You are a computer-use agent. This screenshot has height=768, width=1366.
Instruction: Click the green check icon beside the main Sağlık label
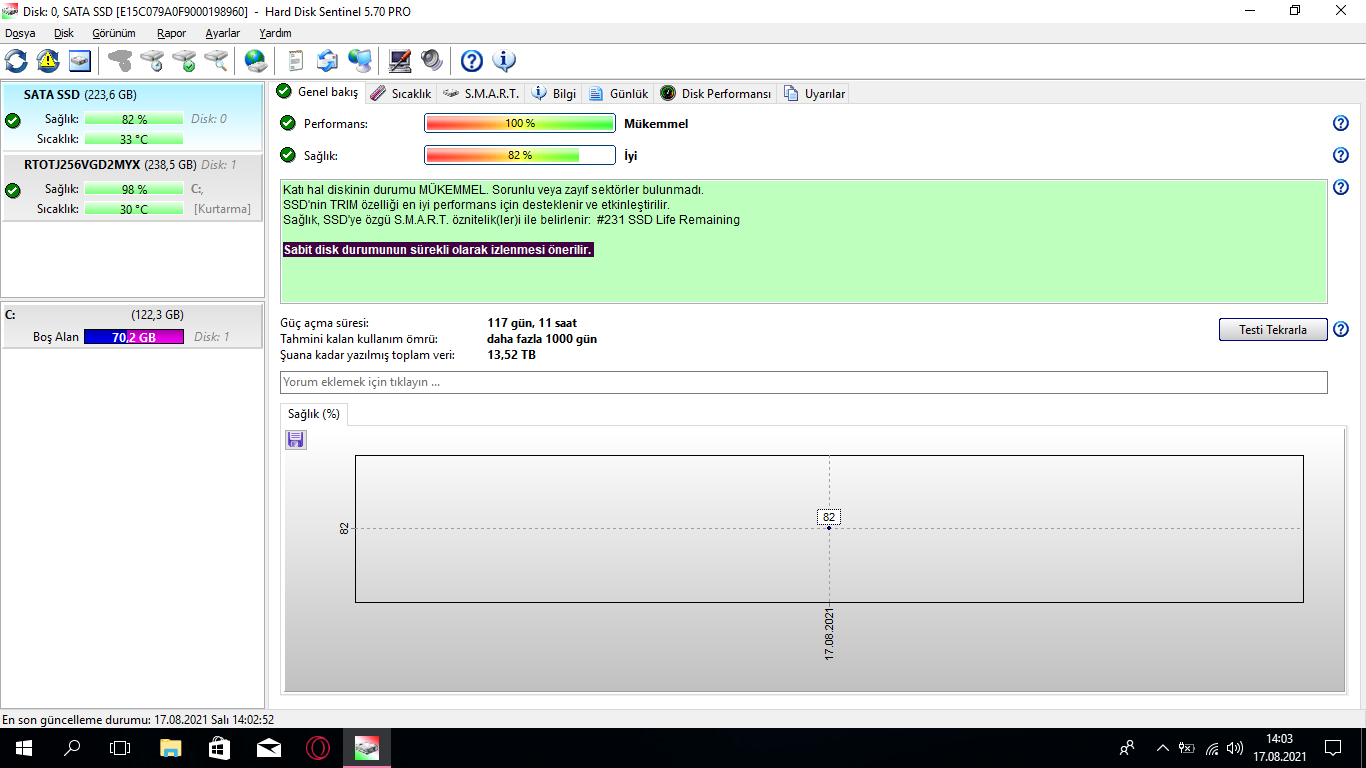pos(288,155)
